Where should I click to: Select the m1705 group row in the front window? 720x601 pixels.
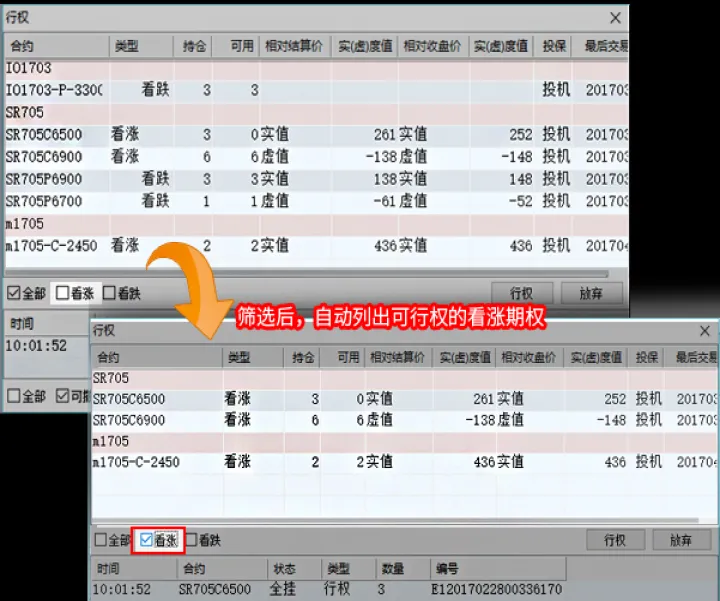coord(405,441)
